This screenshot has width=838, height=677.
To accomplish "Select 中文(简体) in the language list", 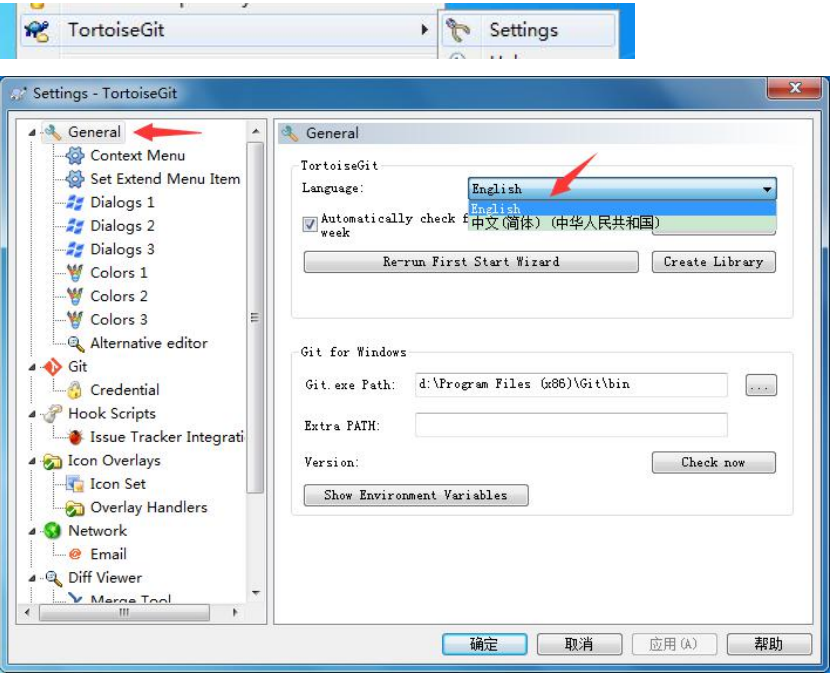I will pos(622,223).
